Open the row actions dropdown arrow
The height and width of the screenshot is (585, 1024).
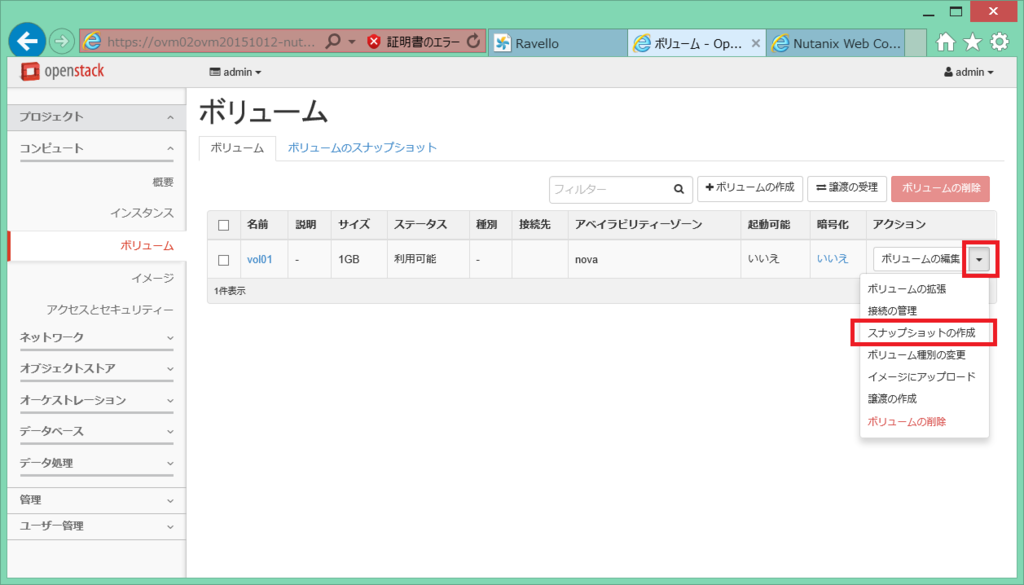click(x=979, y=259)
